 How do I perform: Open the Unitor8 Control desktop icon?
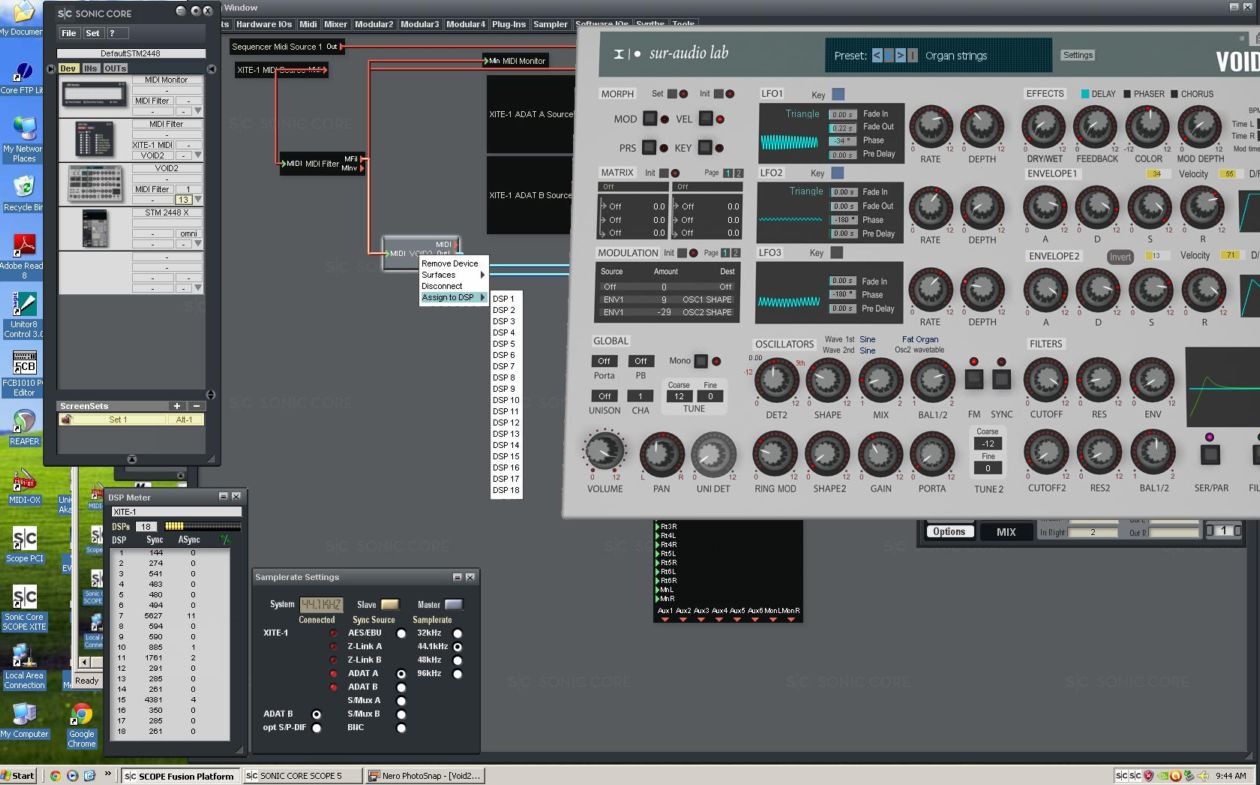[23, 315]
